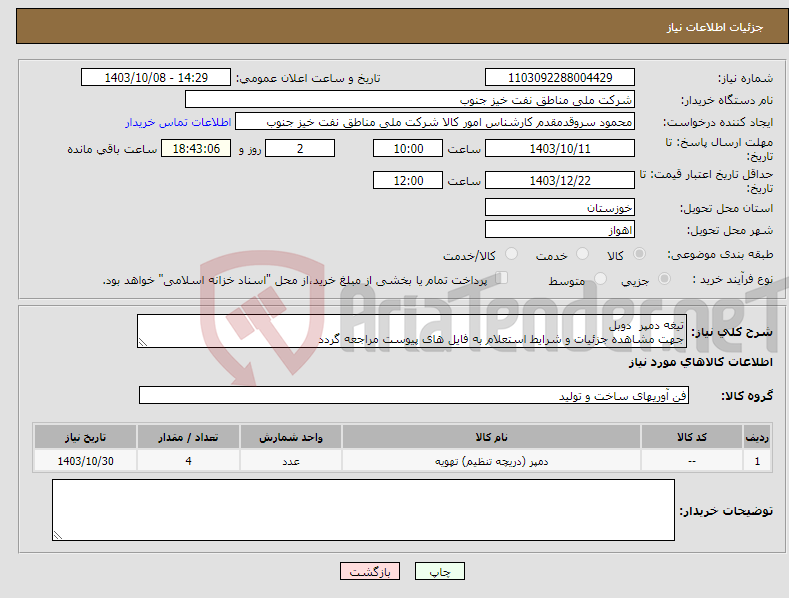
Task: Click the ردیف column header
Action: point(757,437)
